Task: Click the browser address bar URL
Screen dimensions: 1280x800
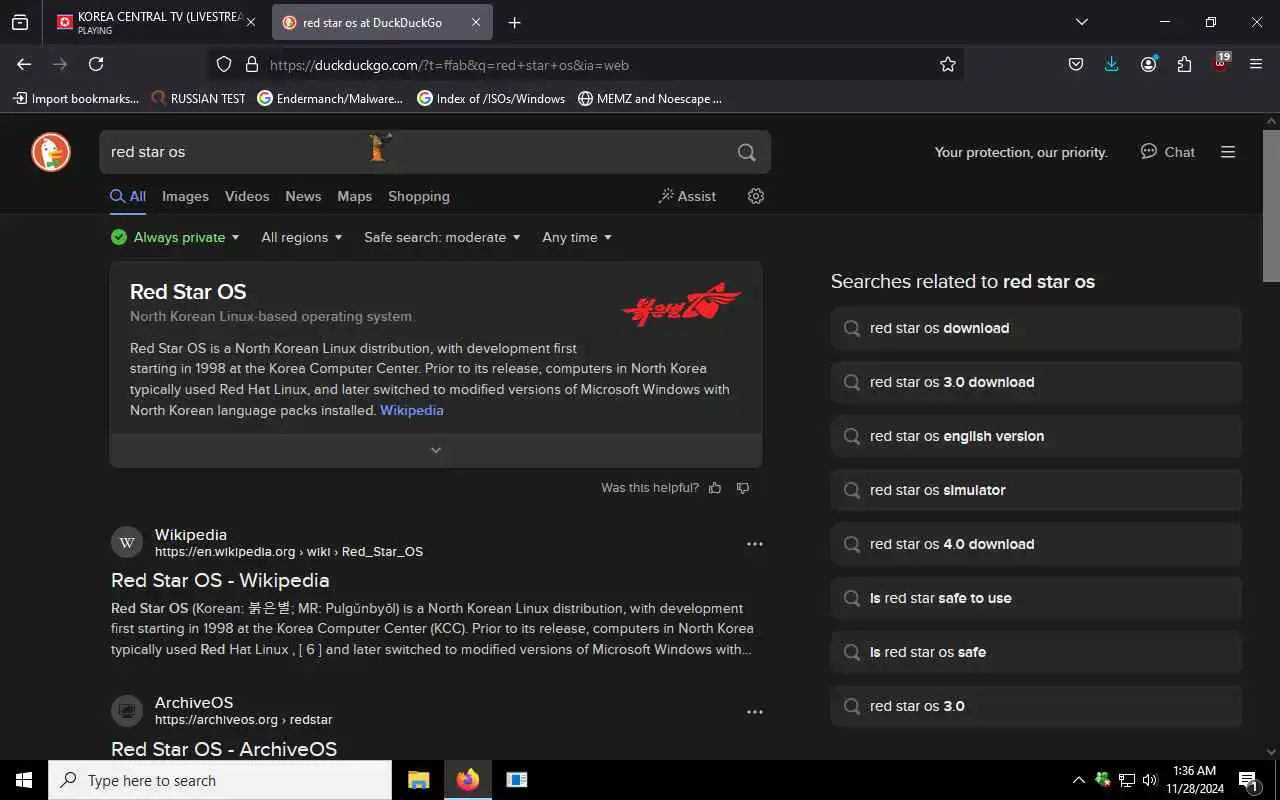Action: tap(449, 65)
